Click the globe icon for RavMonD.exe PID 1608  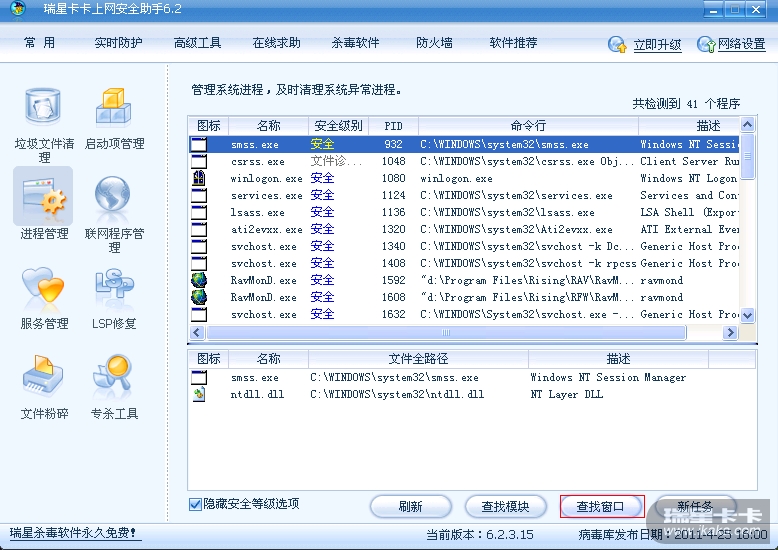coord(199,297)
